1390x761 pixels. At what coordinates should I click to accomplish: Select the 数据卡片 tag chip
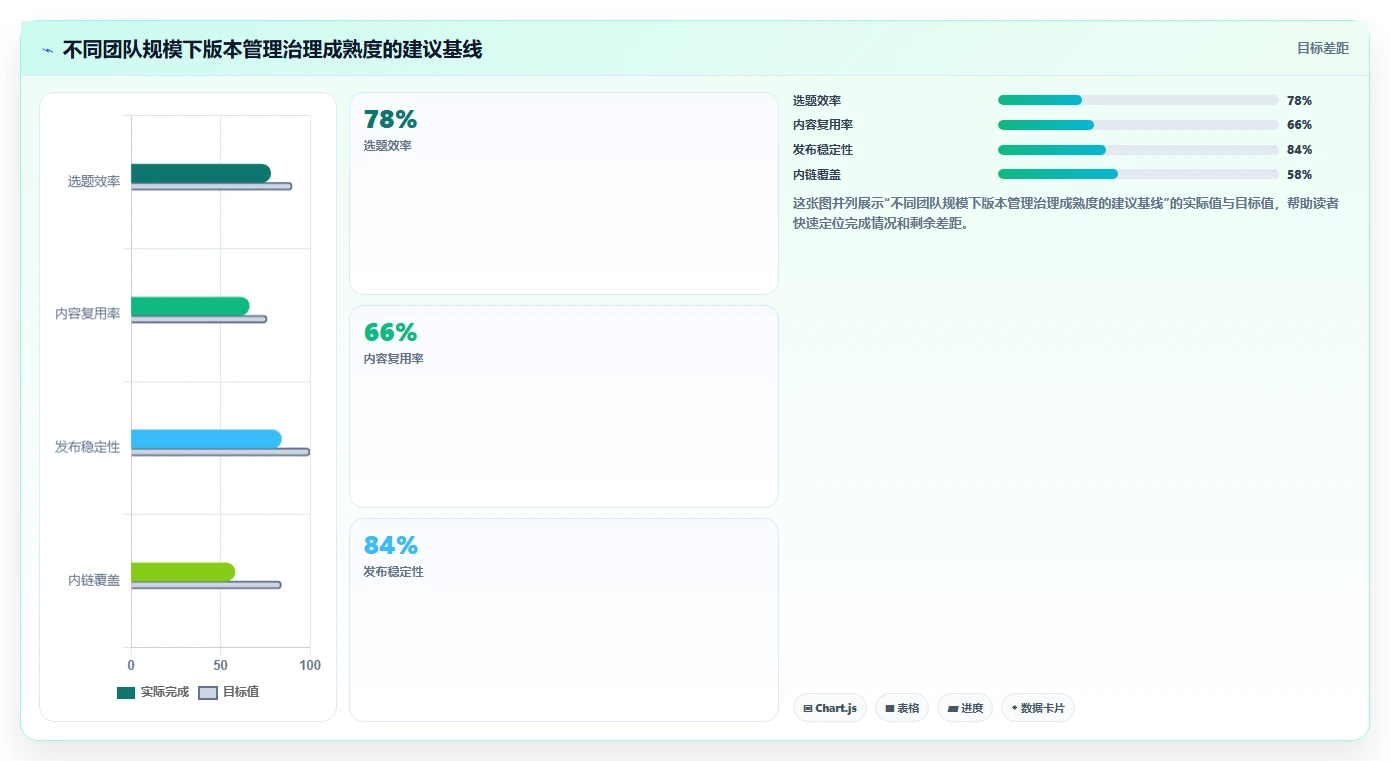coord(1038,708)
